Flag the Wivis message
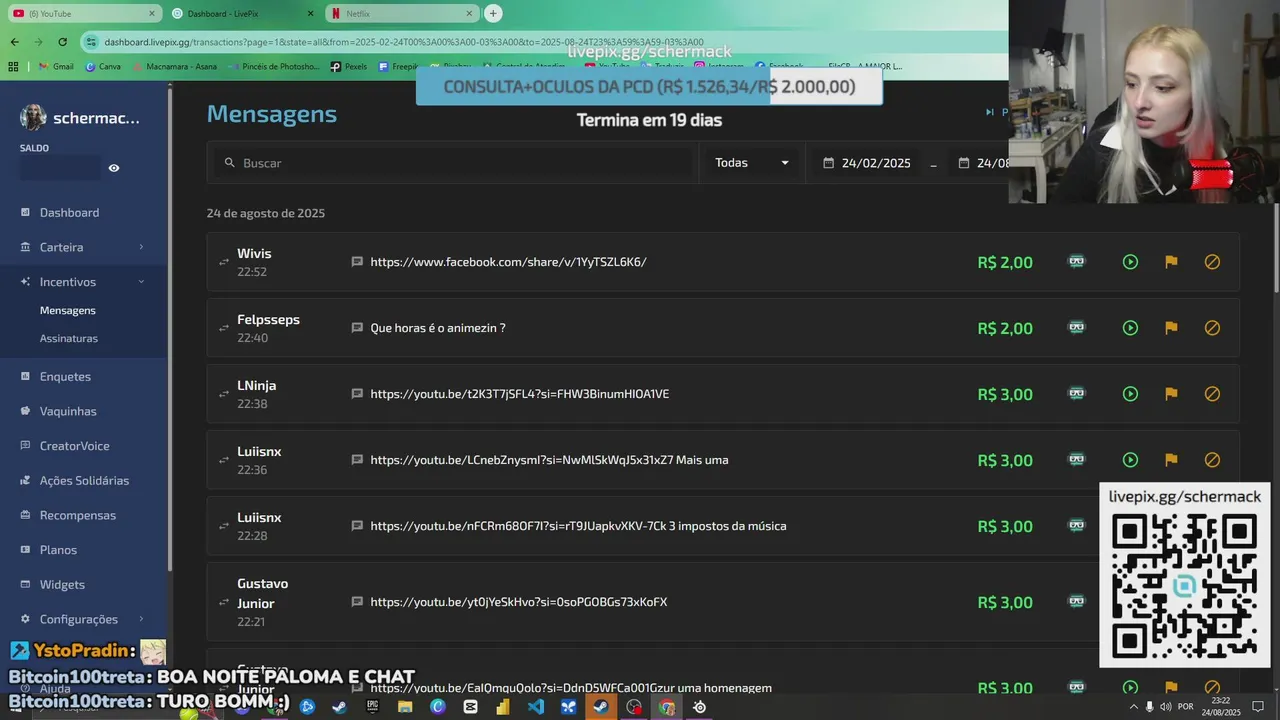This screenshot has width=1280, height=720. coord(1171,262)
